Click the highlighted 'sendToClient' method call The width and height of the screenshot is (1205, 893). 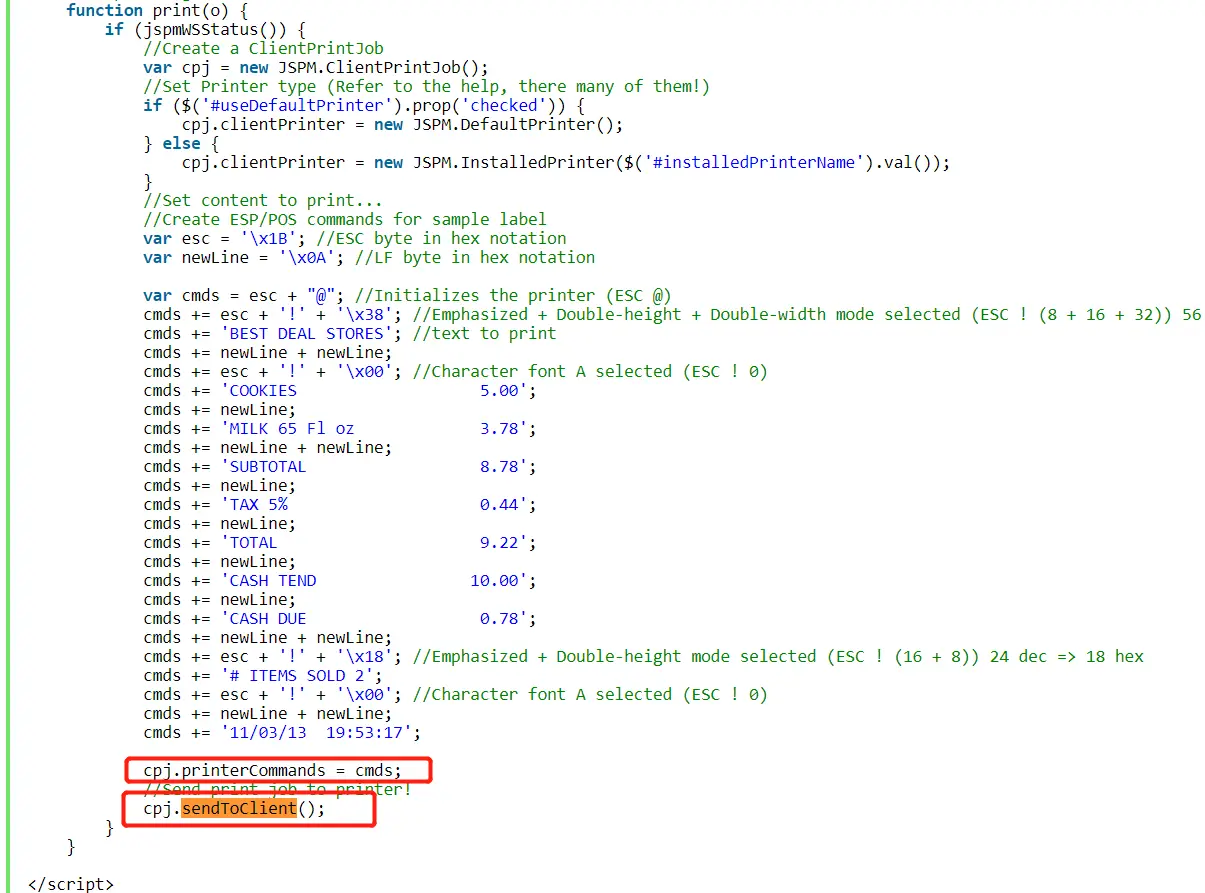[239, 808]
